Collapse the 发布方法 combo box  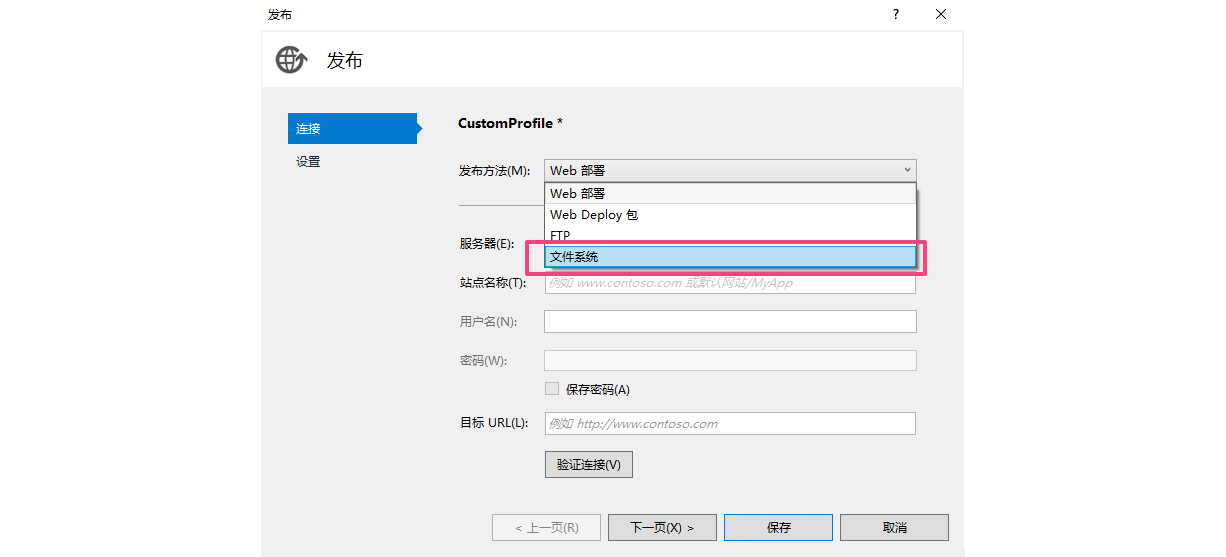(x=730, y=171)
